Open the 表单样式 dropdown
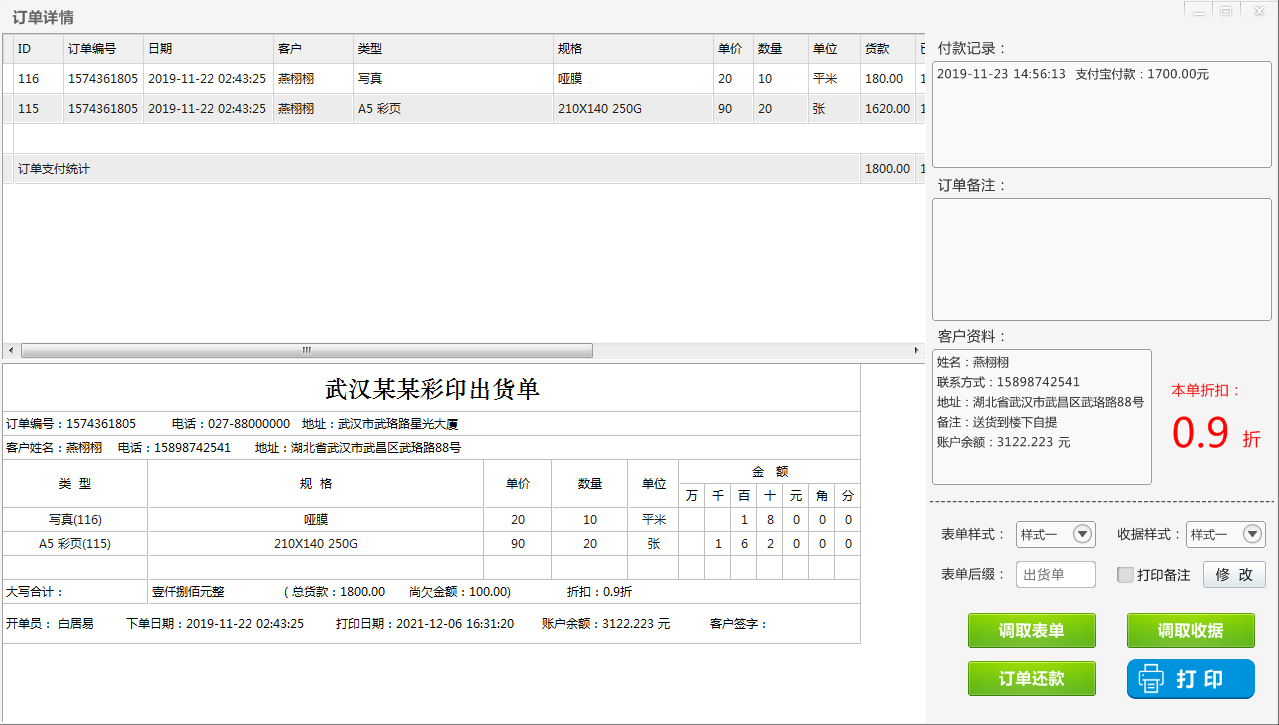 pos(1081,535)
